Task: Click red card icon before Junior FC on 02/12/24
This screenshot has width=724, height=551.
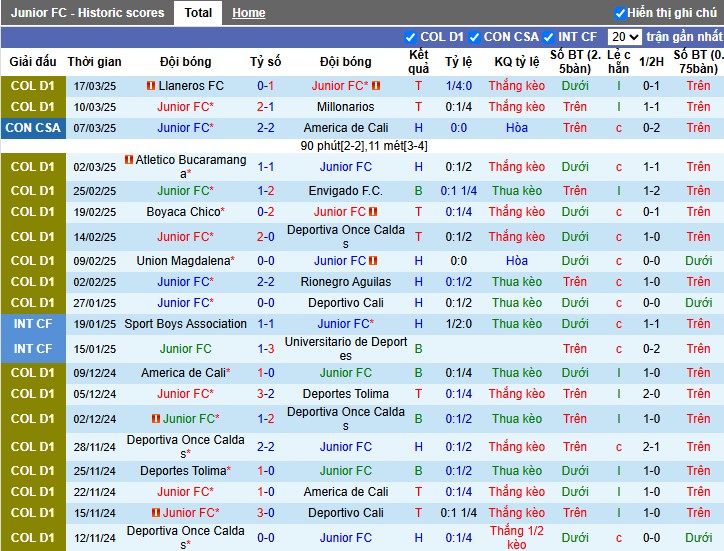Action: pos(156,418)
